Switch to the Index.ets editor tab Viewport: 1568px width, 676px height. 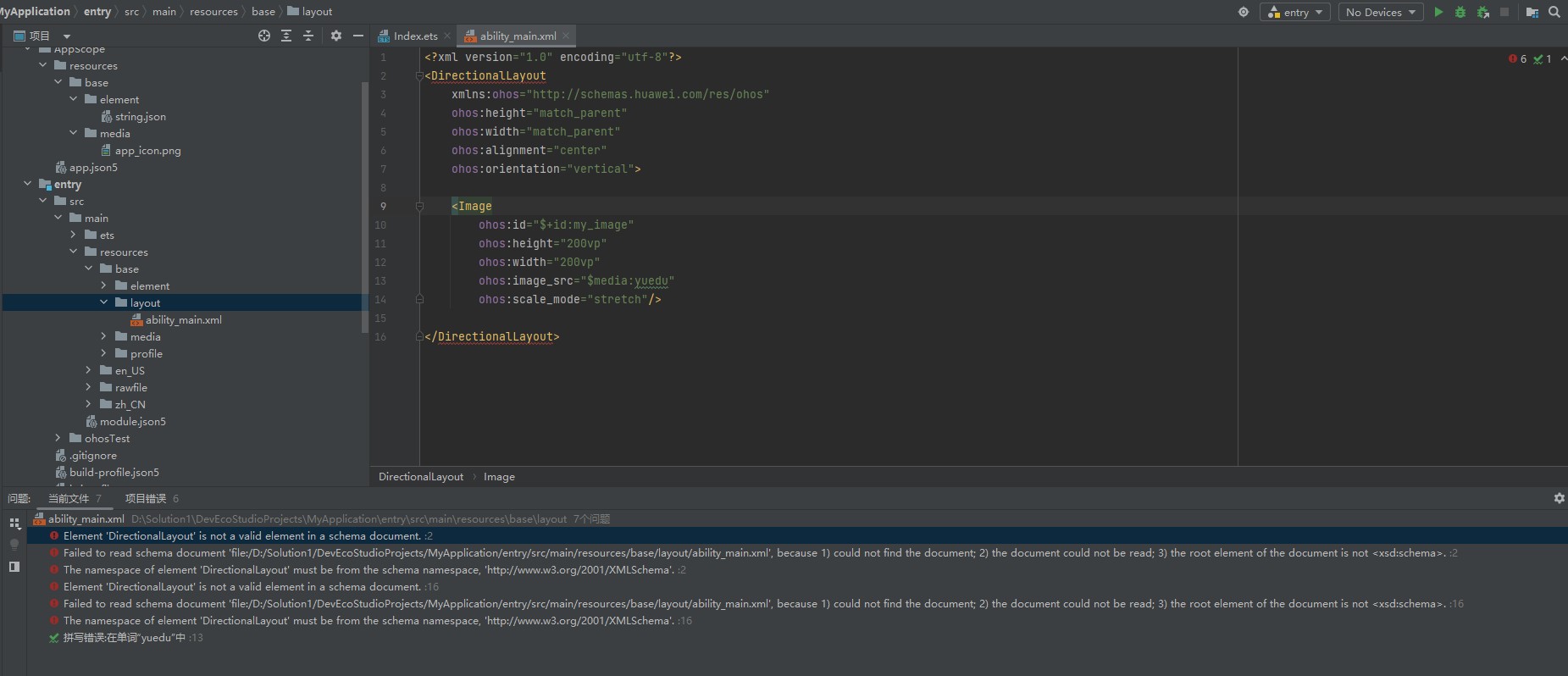[414, 36]
